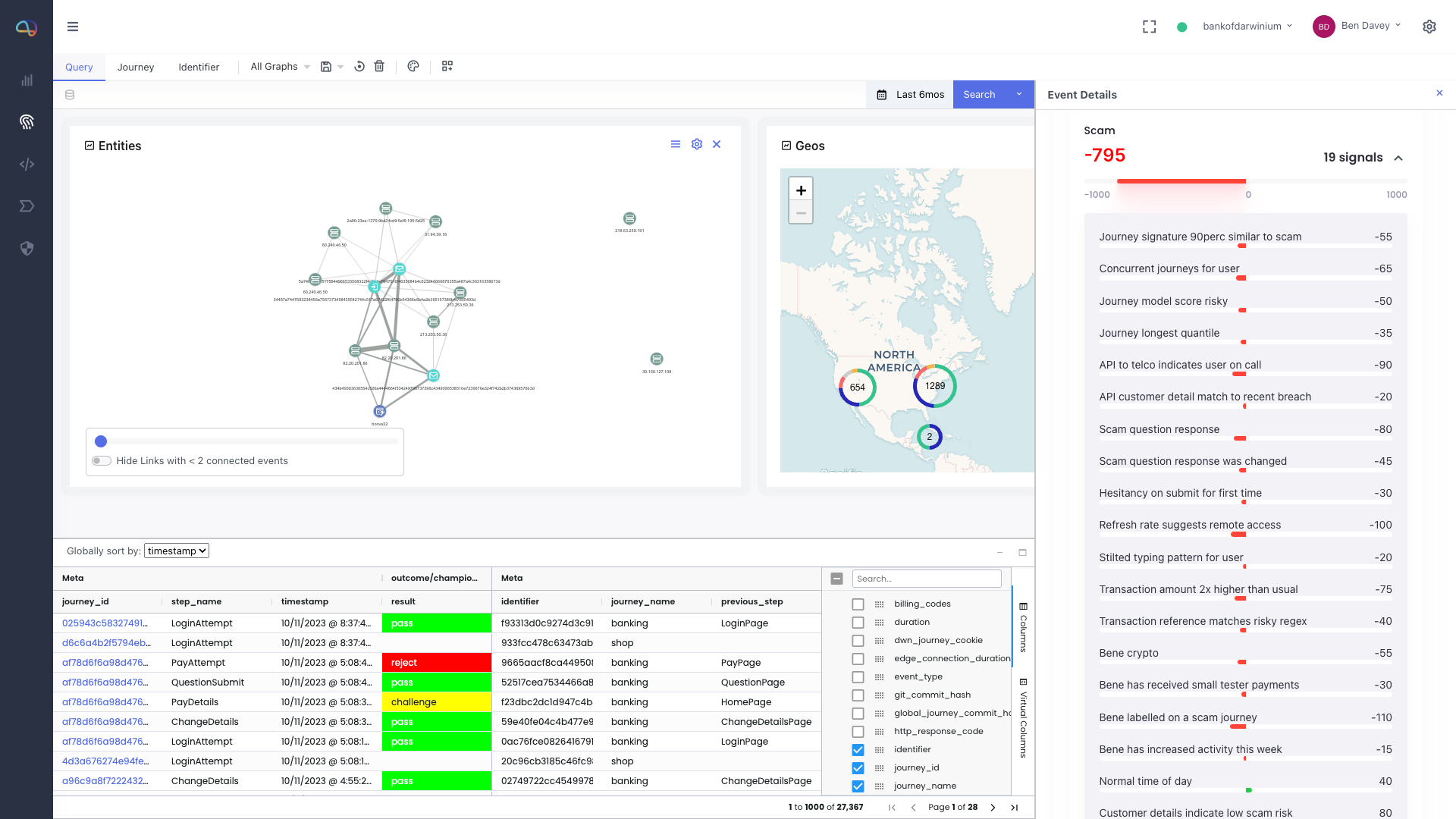Collapse the 19 signals section
Viewport: 1456px width, 819px height.
click(1398, 158)
